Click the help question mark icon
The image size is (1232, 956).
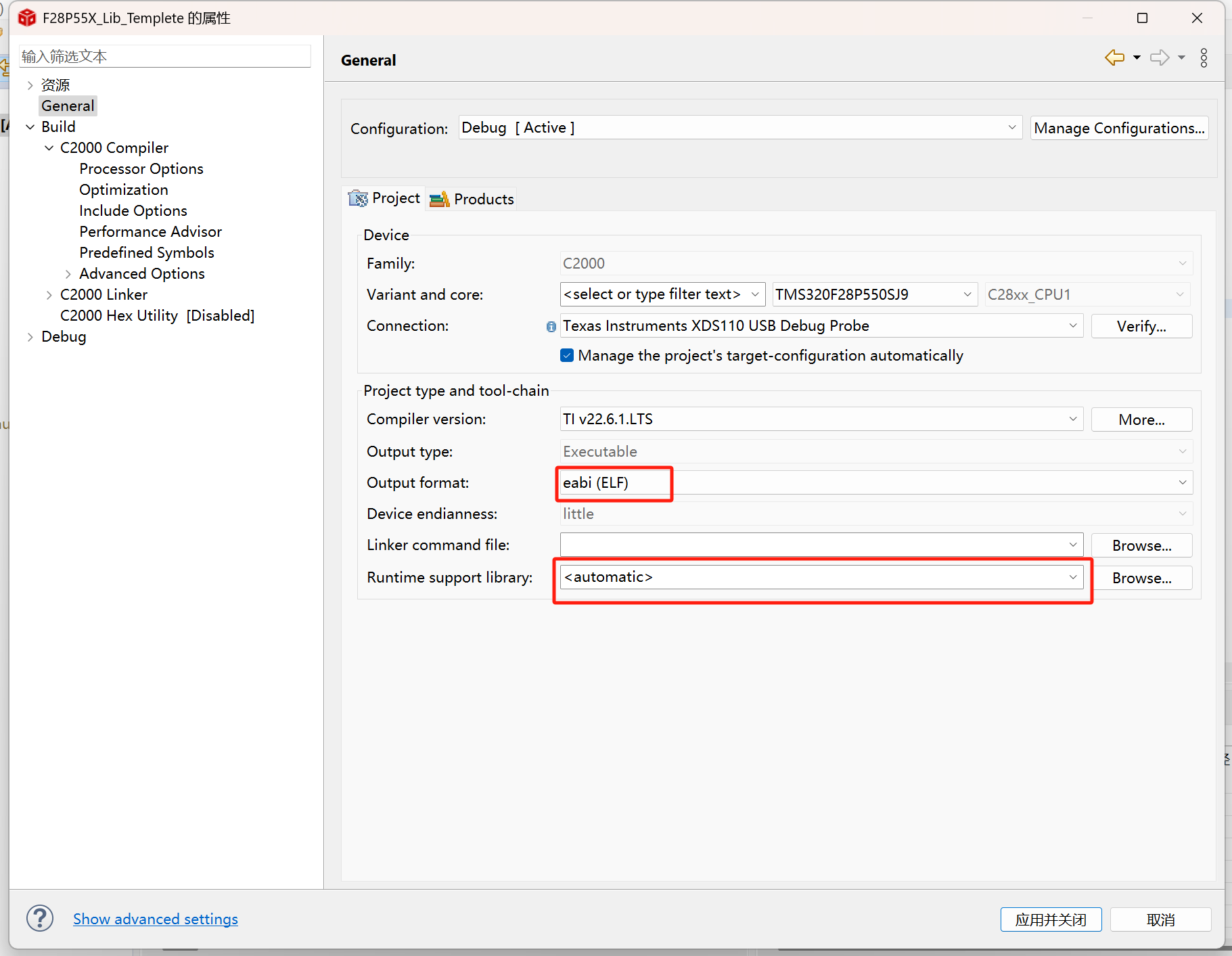pos(40,918)
